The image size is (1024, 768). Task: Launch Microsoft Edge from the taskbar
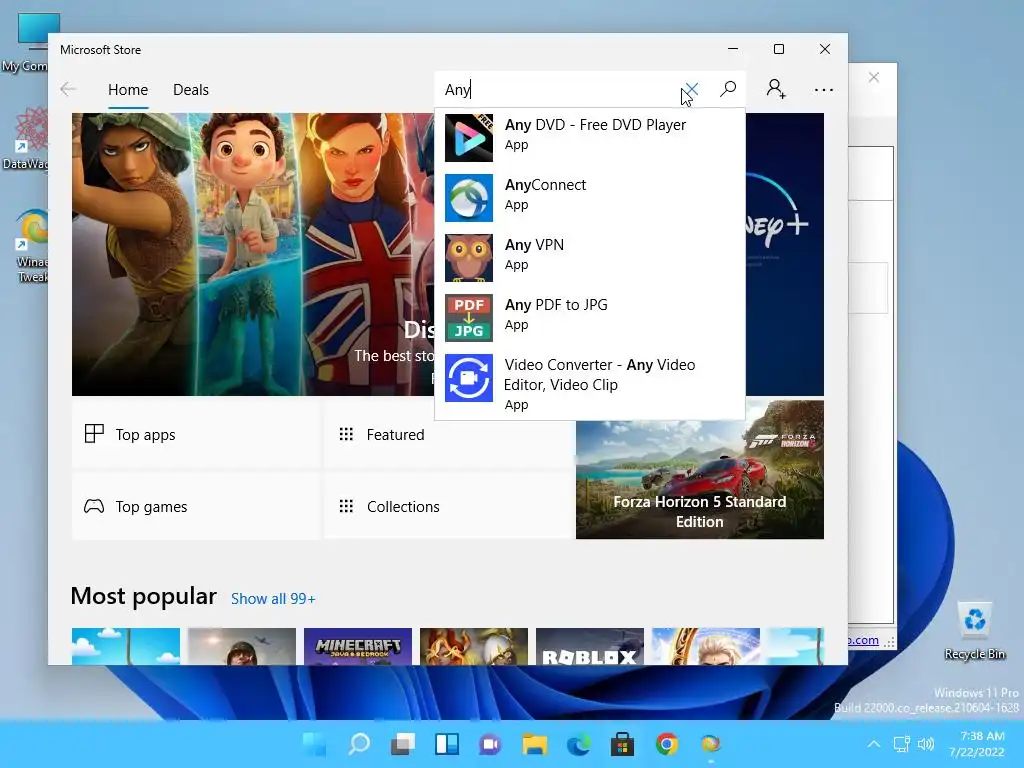579,744
